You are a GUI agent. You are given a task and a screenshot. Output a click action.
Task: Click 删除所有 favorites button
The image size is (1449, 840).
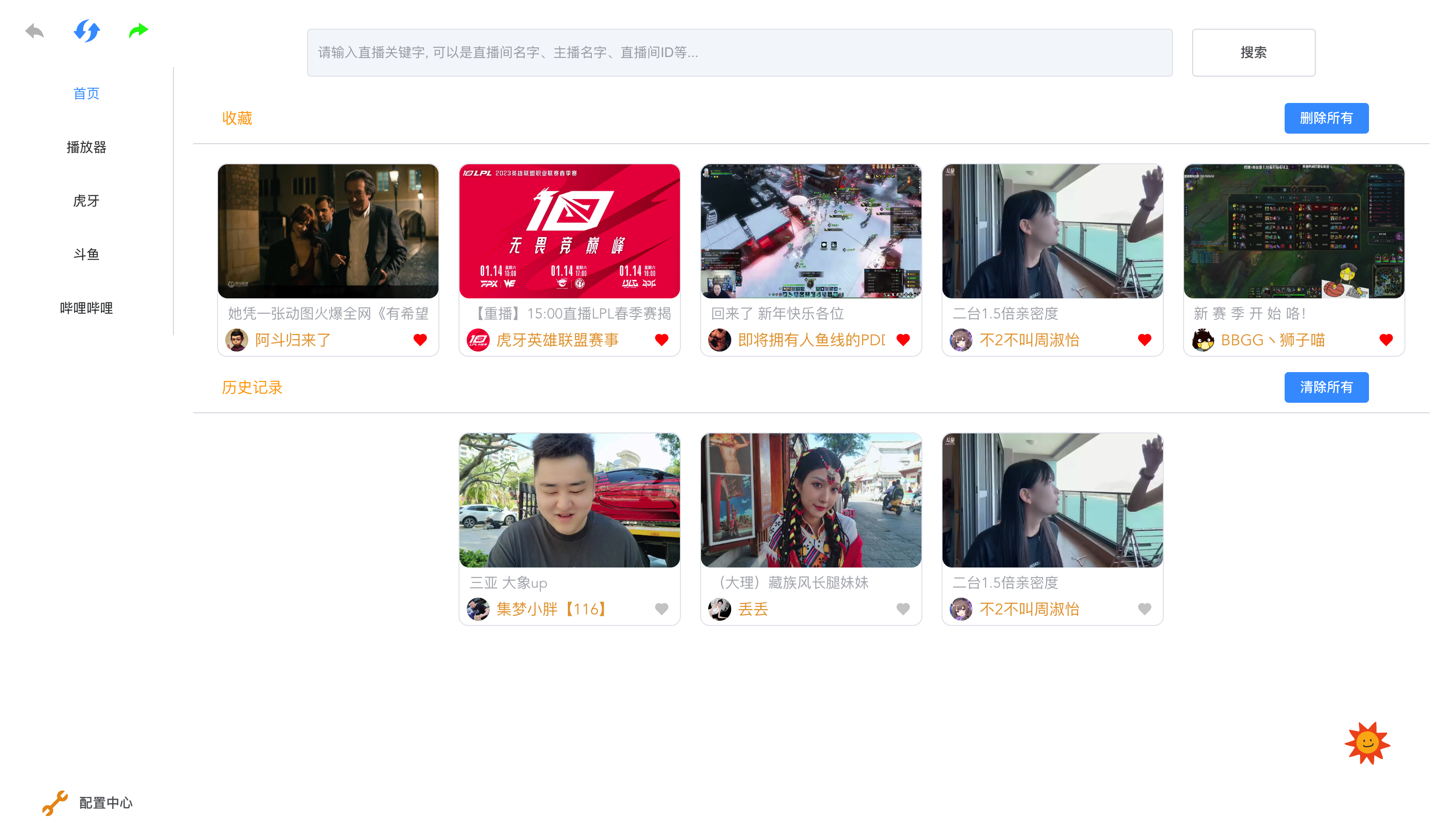click(1326, 118)
